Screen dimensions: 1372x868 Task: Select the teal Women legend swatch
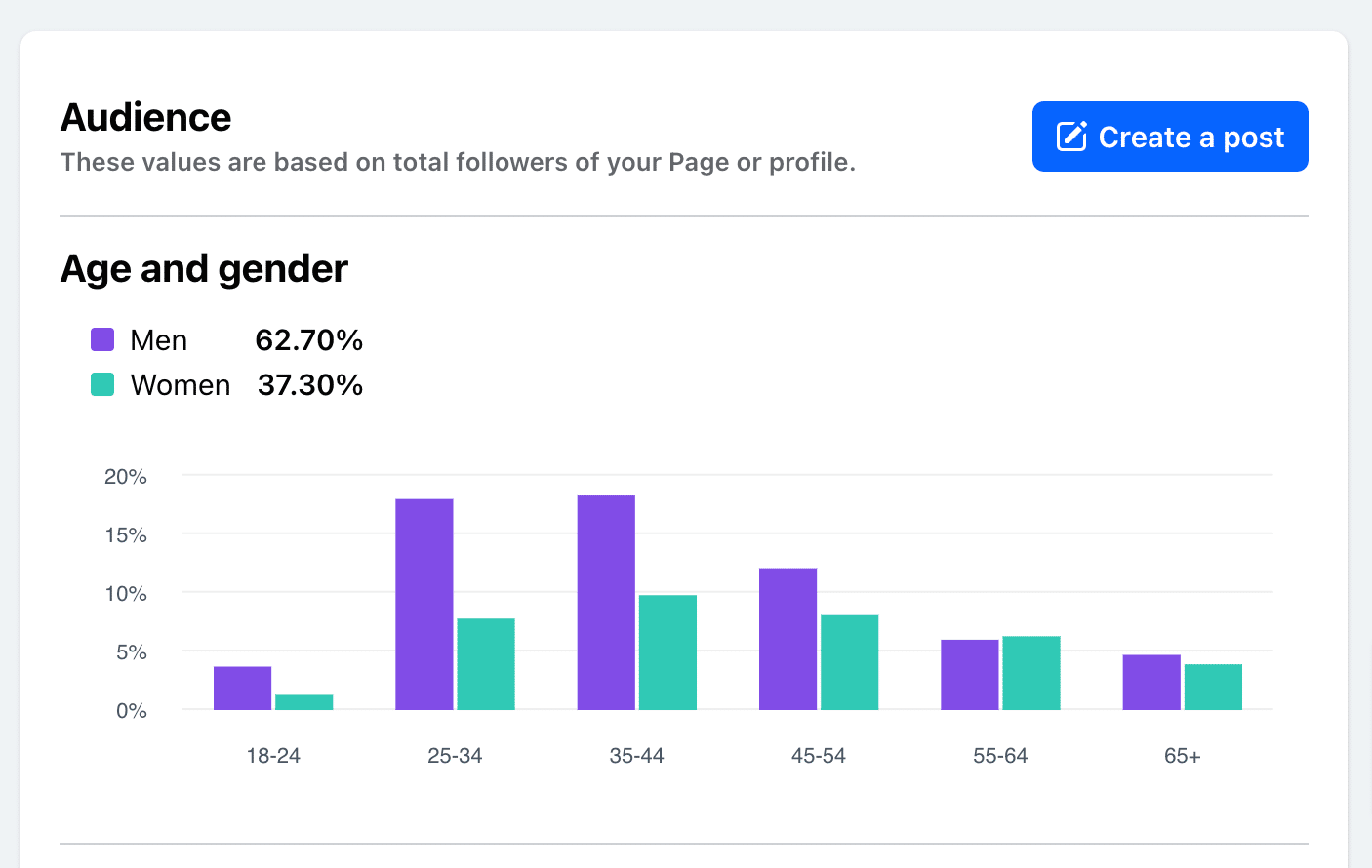tap(101, 384)
